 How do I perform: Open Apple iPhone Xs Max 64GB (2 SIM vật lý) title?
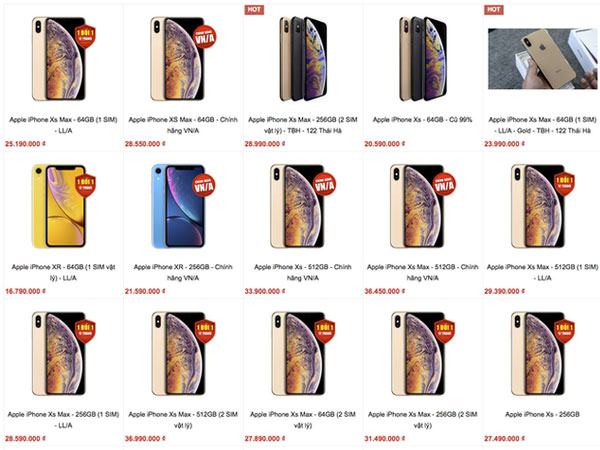pyautogui.click(x=303, y=420)
